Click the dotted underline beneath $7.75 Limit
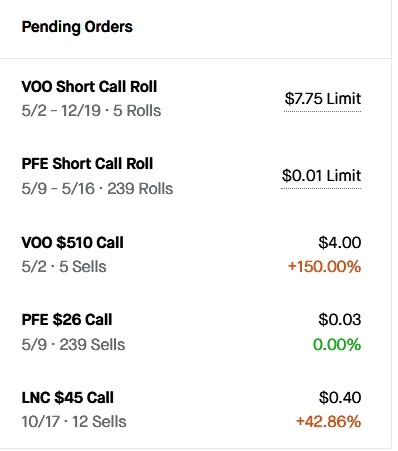This screenshot has height=451, width=398. (x=323, y=111)
